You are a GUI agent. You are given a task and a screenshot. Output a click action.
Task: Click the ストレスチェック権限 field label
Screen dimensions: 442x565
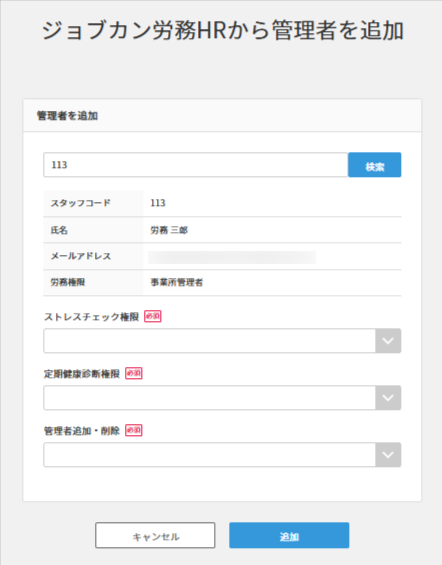(91, 317)
